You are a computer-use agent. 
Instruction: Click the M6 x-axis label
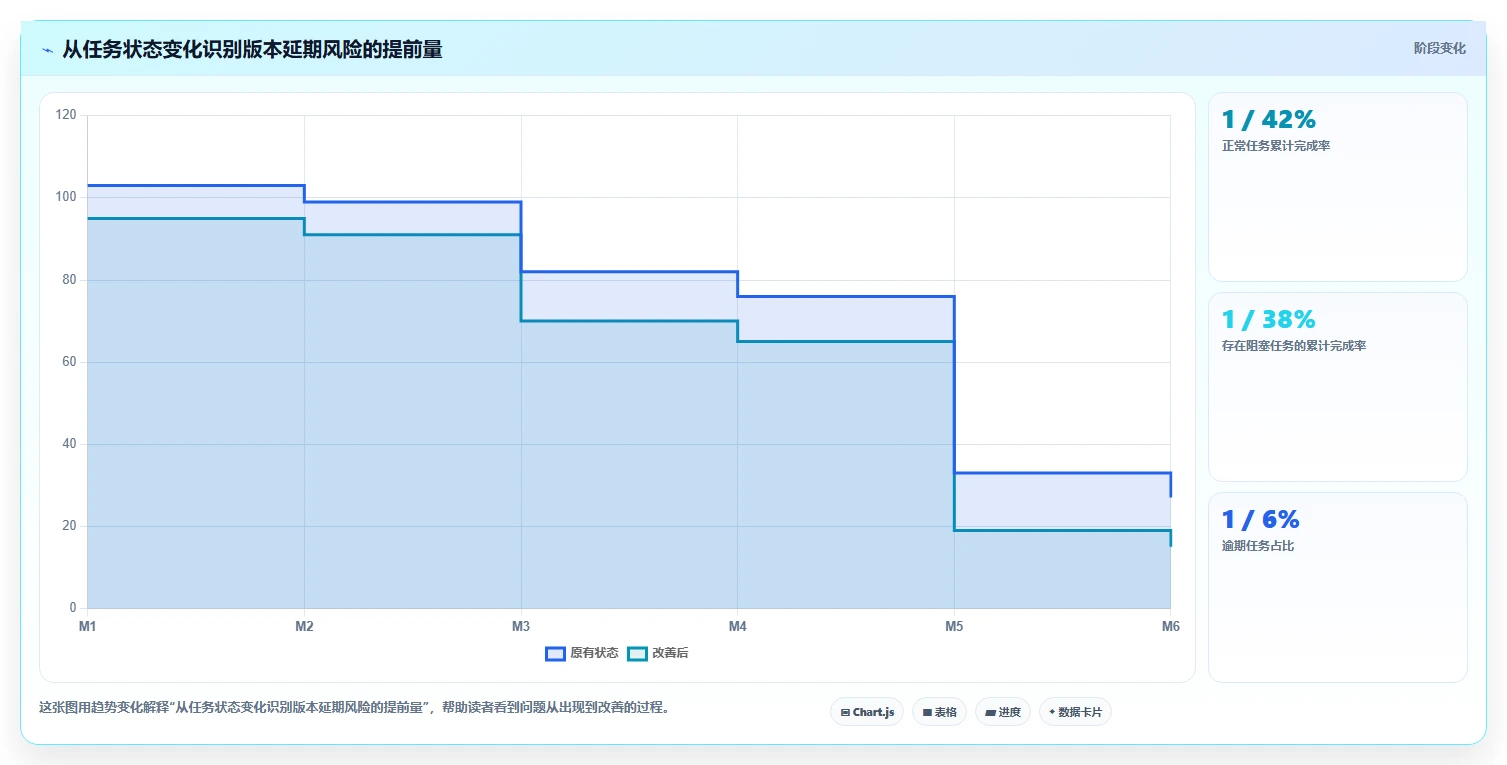[1170, 627]
